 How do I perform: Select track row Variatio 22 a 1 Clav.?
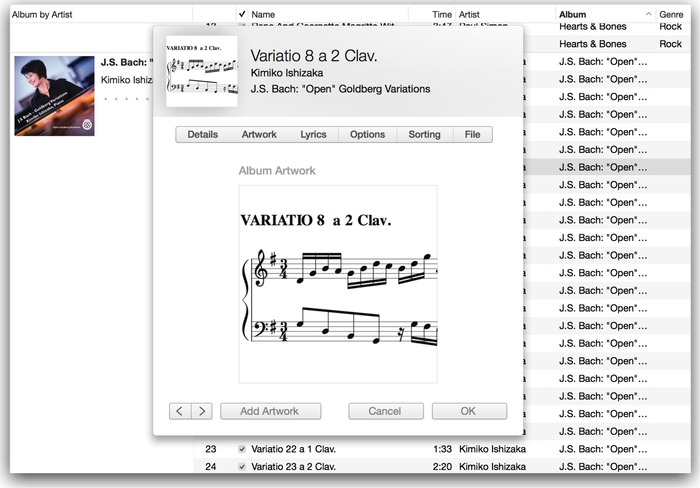point(442,449)
